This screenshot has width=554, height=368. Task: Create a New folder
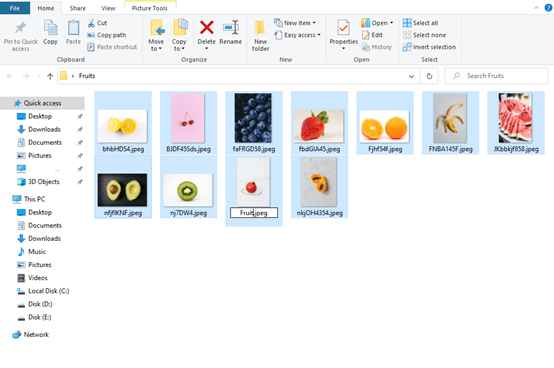(260, 35)
